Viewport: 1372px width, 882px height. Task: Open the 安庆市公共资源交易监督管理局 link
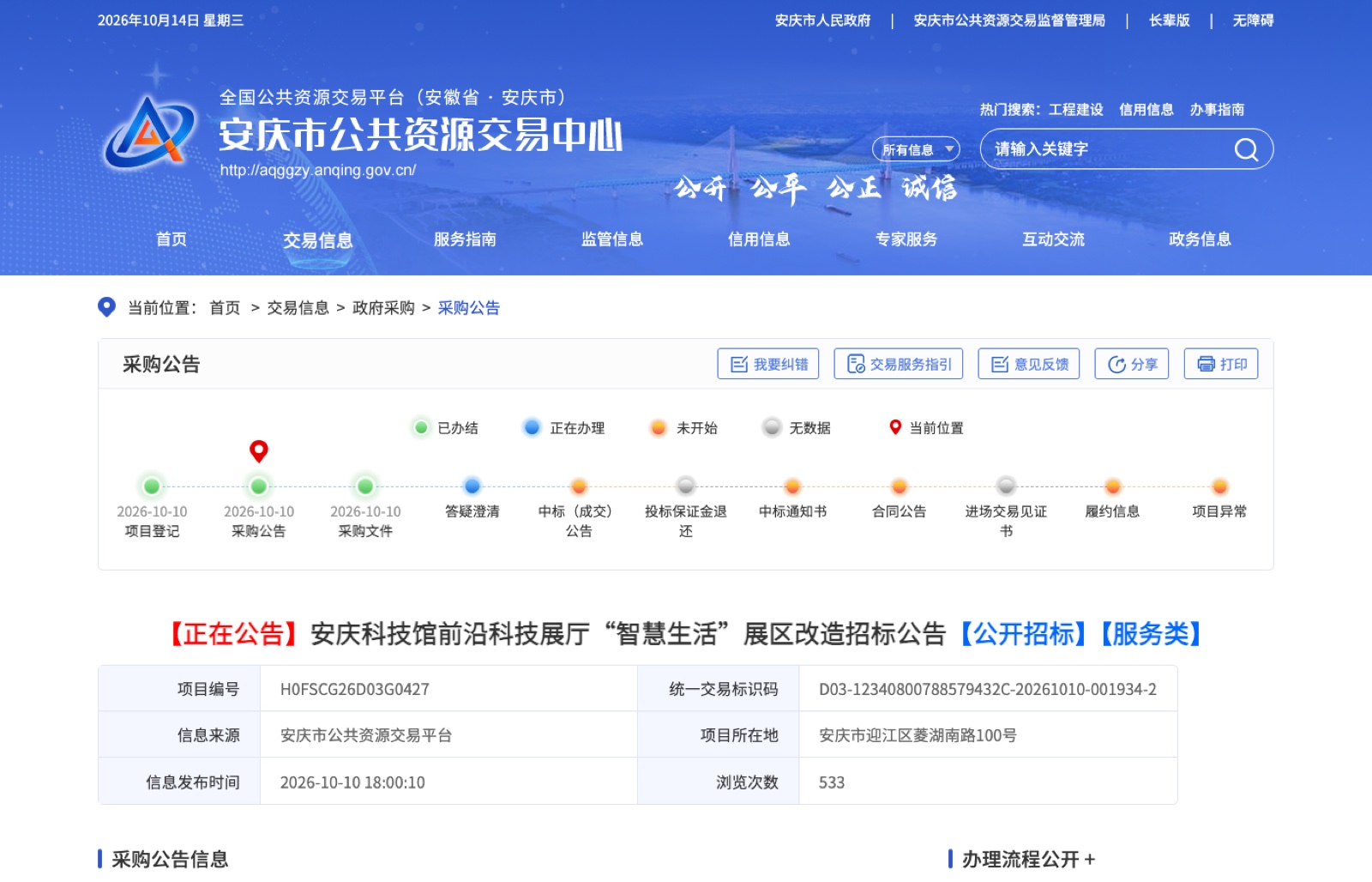coord(1009,21)
